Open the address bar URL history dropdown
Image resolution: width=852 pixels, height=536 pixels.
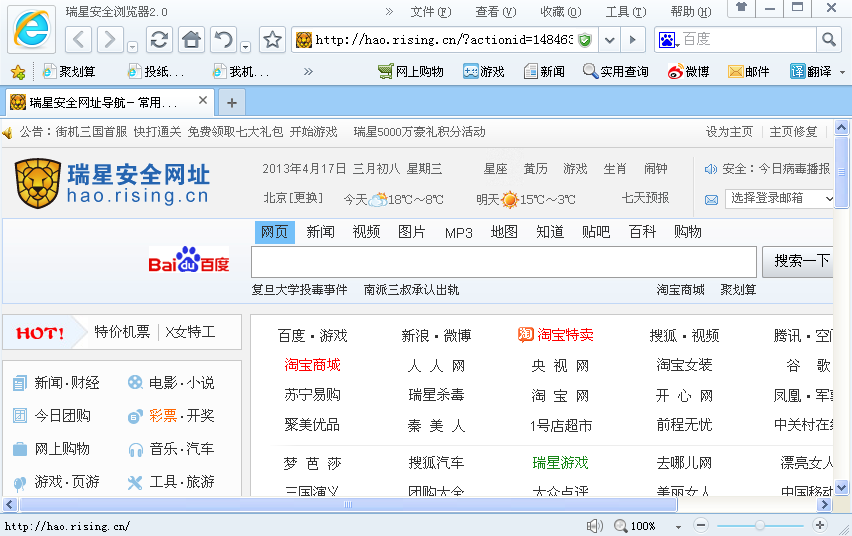pyautogui.click(x=609, y=40)
